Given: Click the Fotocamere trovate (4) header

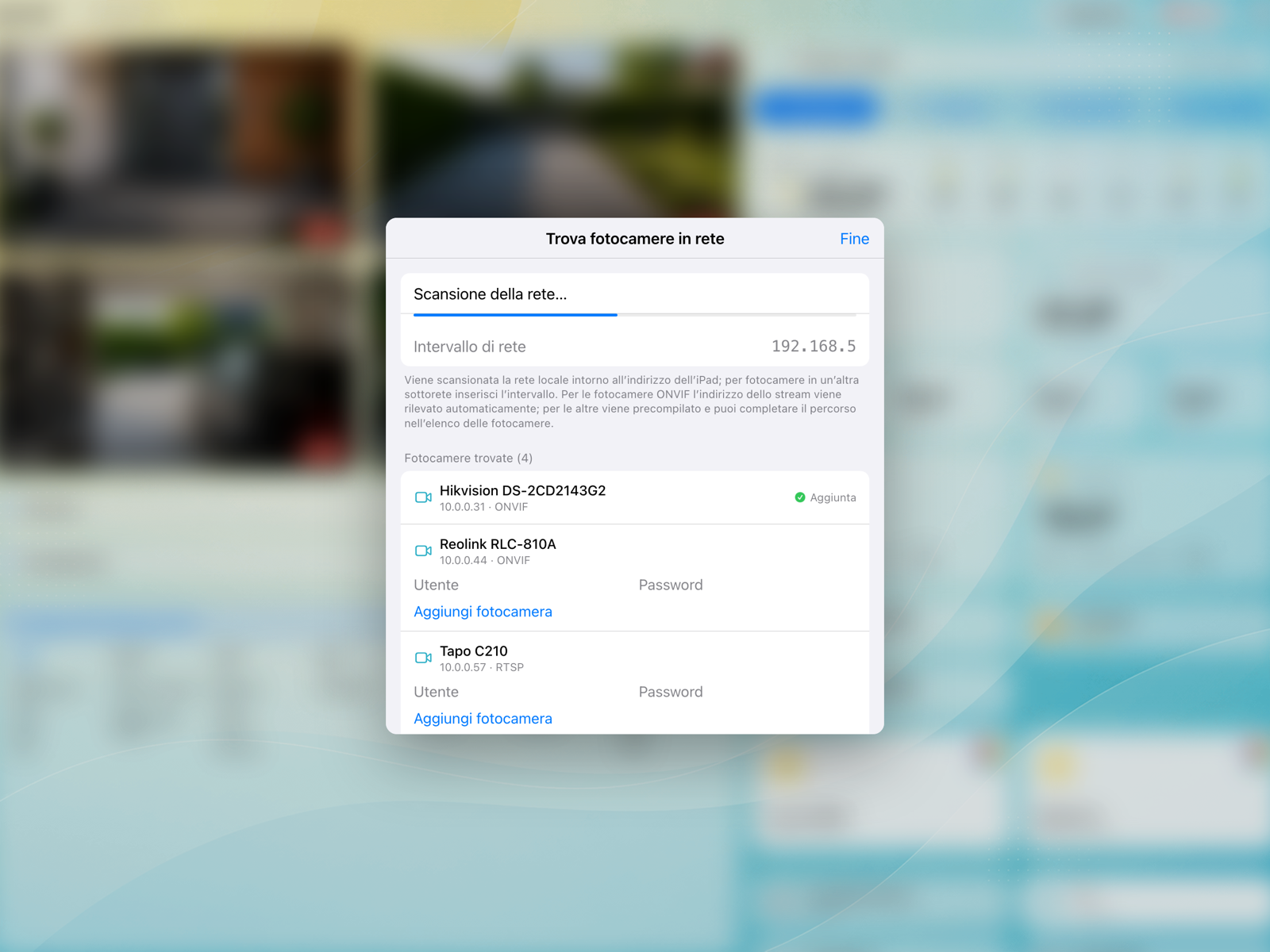Looking at the screenshot, I should [468, 459].
